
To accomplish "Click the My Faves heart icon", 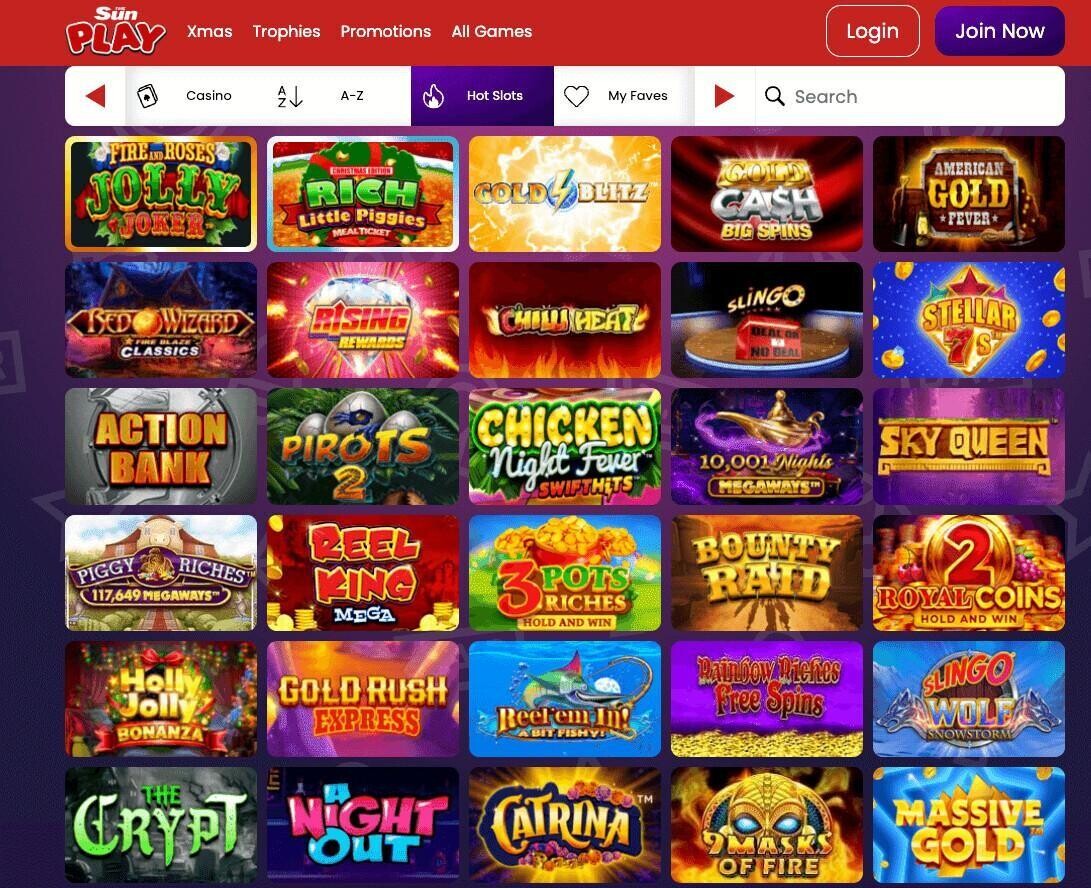I will coord(576,96).
